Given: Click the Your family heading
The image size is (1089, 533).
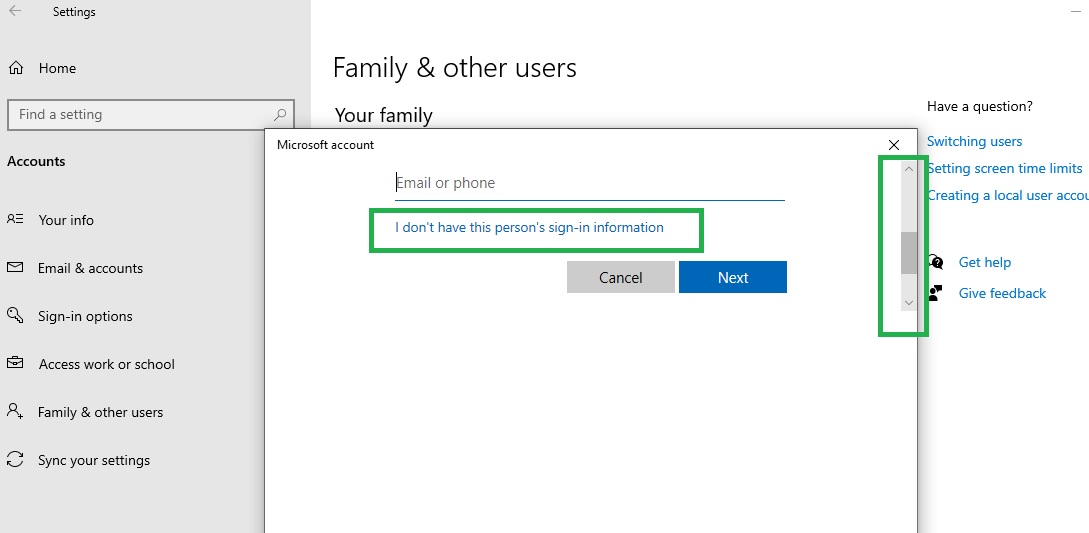Looking at the screenshot, I should (383, 115).
